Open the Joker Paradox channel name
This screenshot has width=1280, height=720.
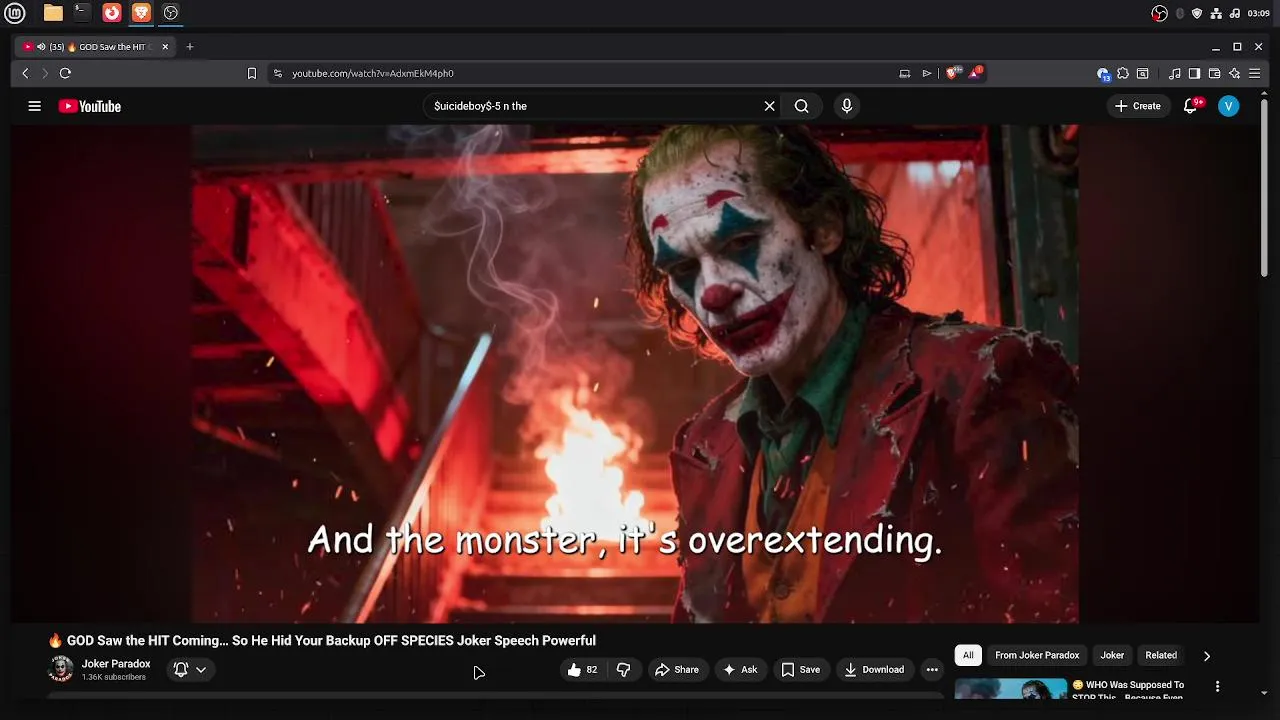click(x=116, y=664)
